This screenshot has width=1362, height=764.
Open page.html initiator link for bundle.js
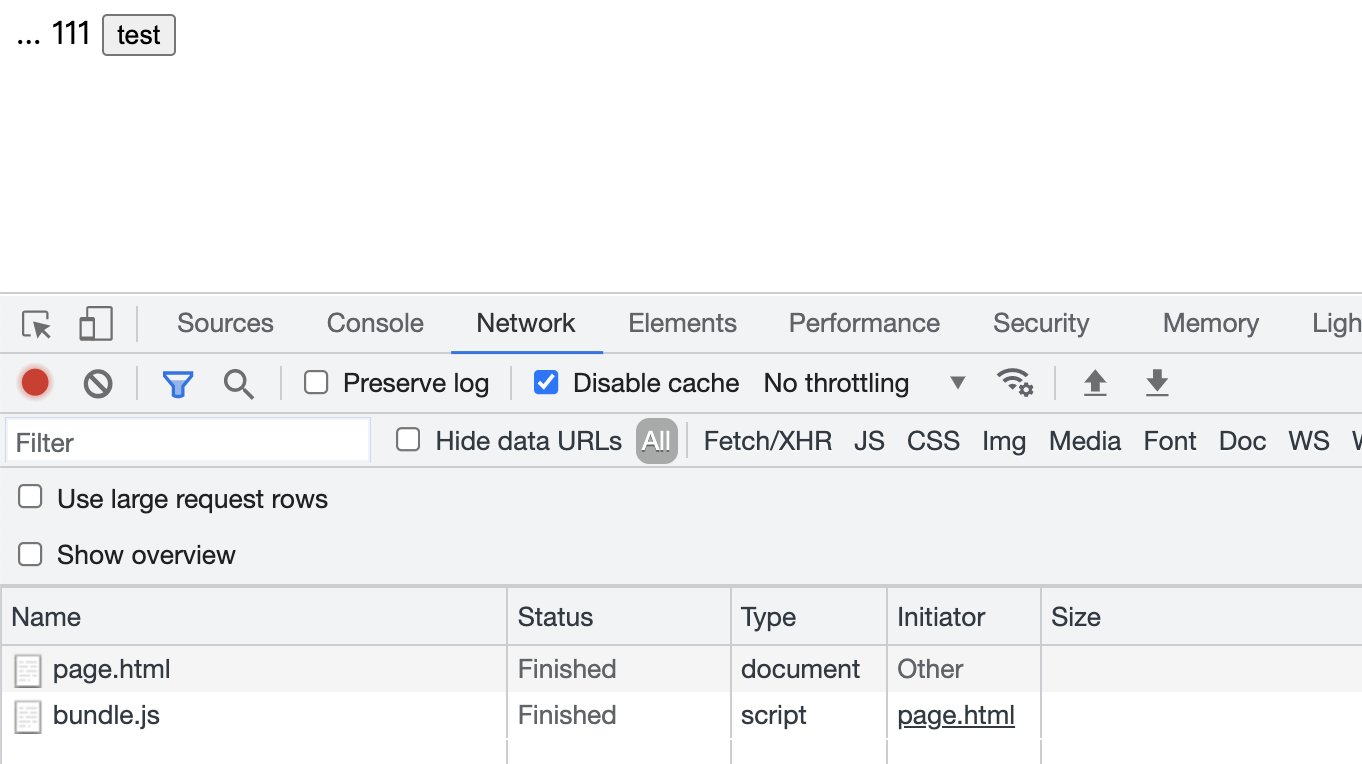click(956, 715)
